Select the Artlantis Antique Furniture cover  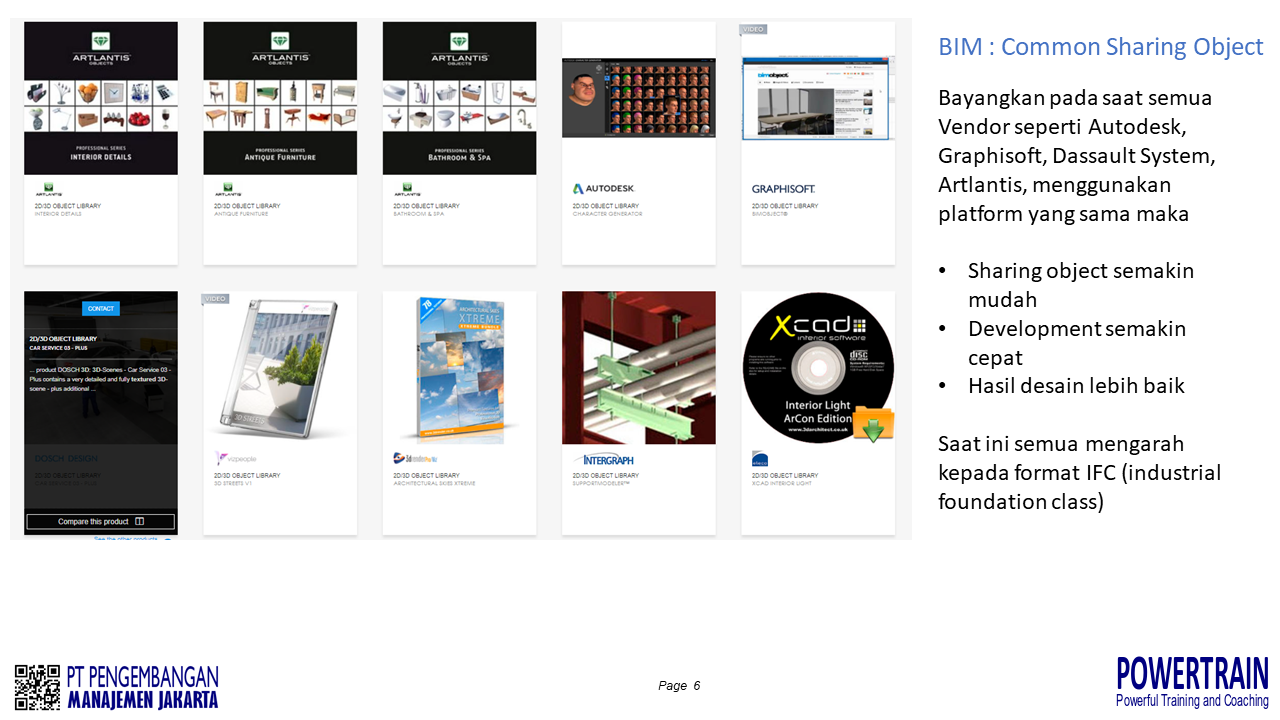(280, 98)
